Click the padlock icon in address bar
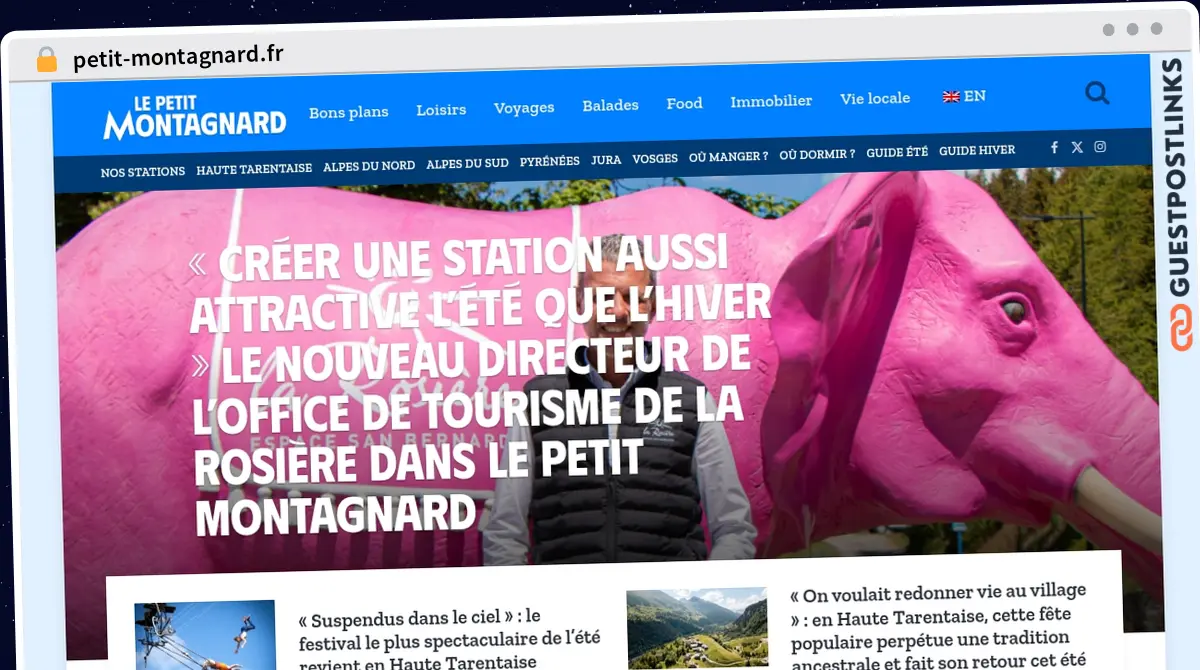The width and height of the screenshot is (1200, 670). pos(47,59)
